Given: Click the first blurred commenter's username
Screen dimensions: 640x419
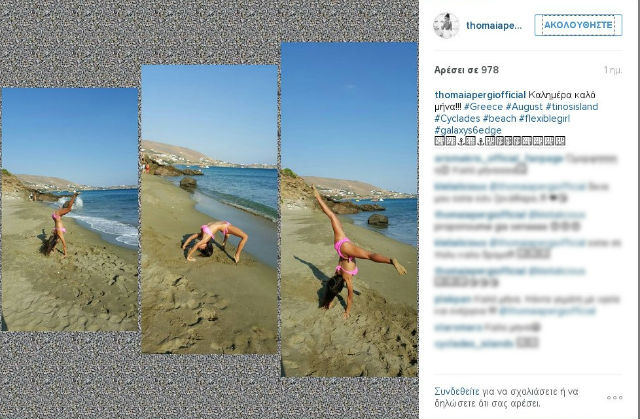Looking at the screenshot, I should click(499, 159).
